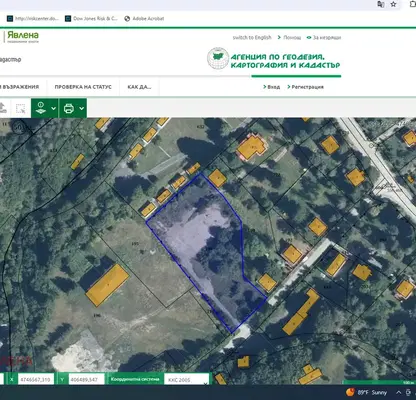This screenshot has width=416, height=400.
Task: Click switch to English link
Action: click(x=252, y=37)
